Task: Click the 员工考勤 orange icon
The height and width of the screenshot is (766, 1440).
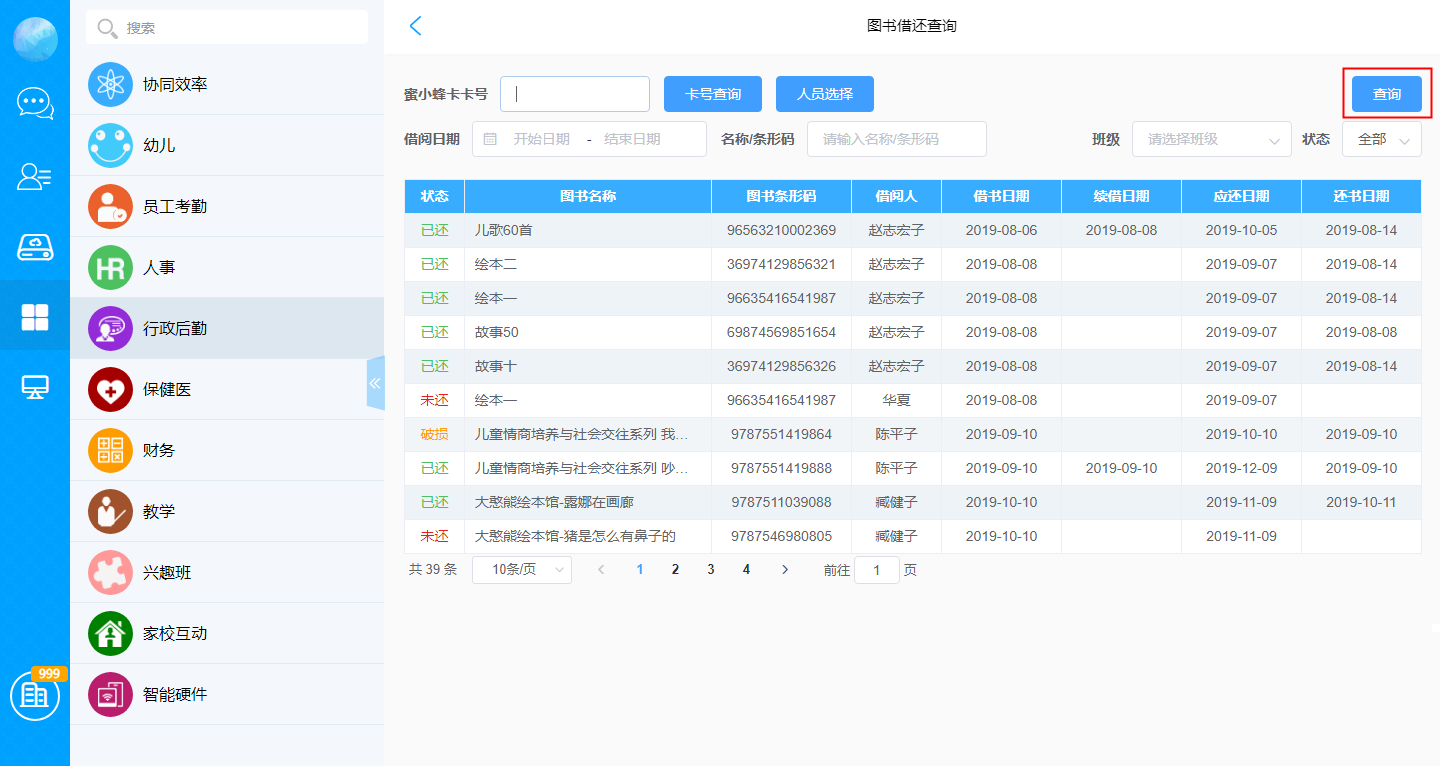Action: (110, 207)
